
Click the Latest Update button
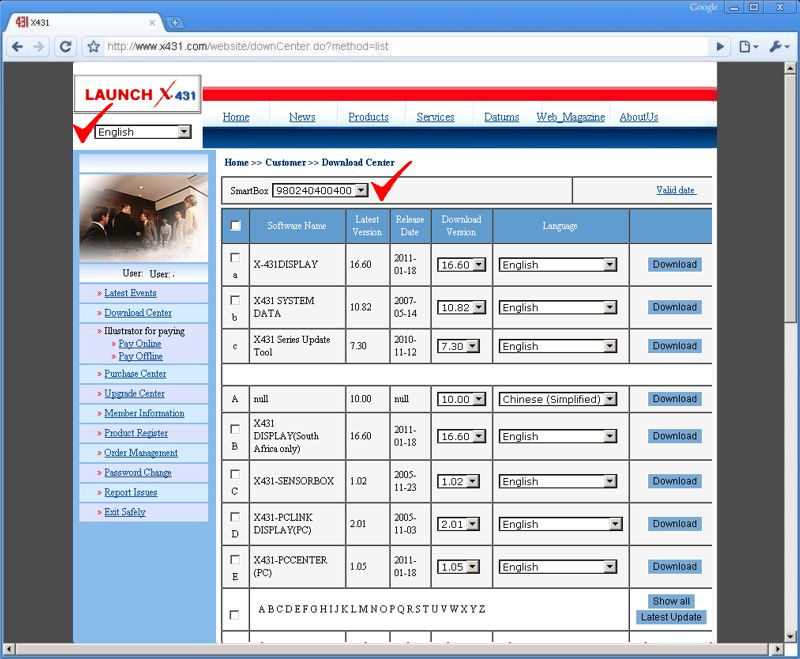(671, 617)
